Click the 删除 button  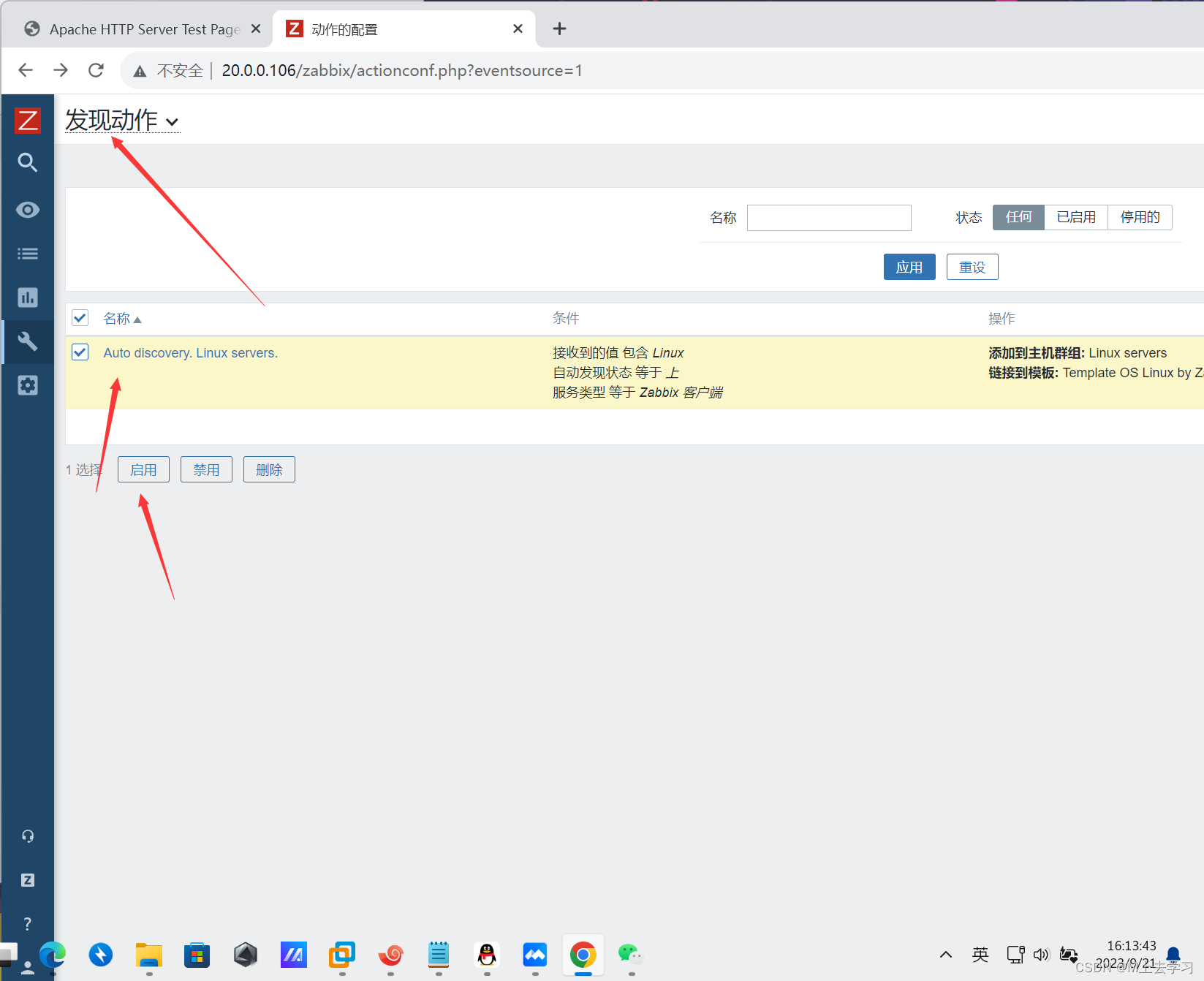269,469
